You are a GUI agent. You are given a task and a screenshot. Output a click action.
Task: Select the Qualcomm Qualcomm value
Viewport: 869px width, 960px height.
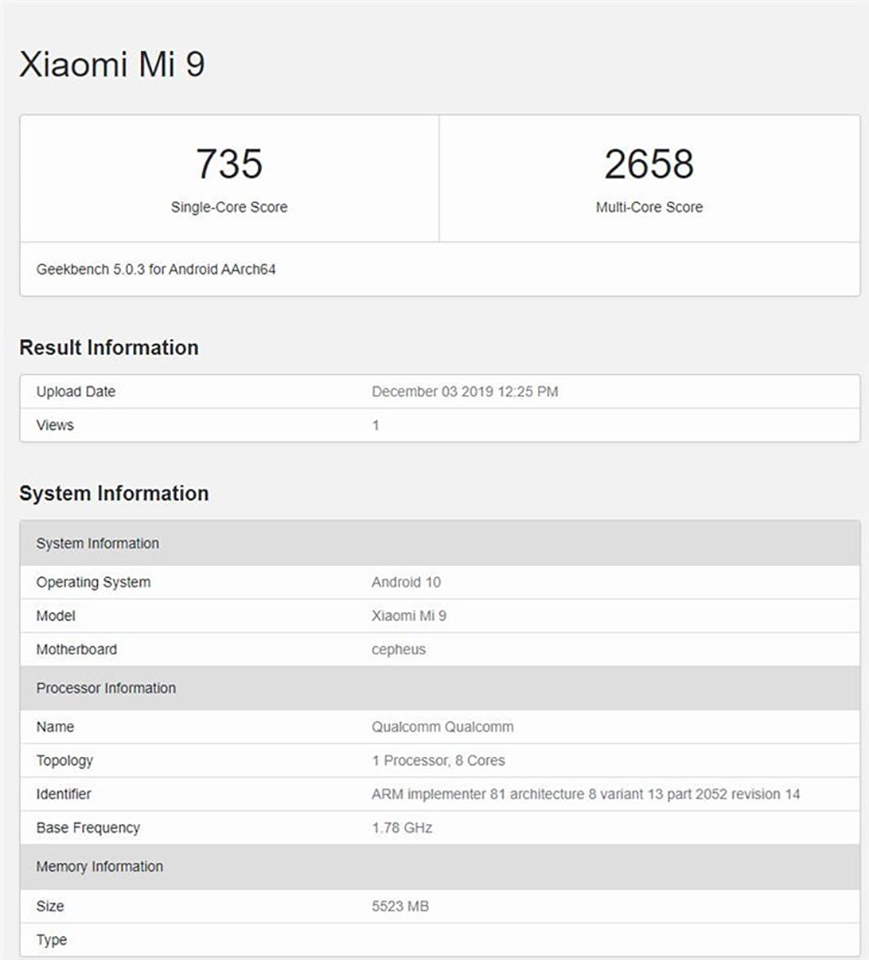(443, 727)
